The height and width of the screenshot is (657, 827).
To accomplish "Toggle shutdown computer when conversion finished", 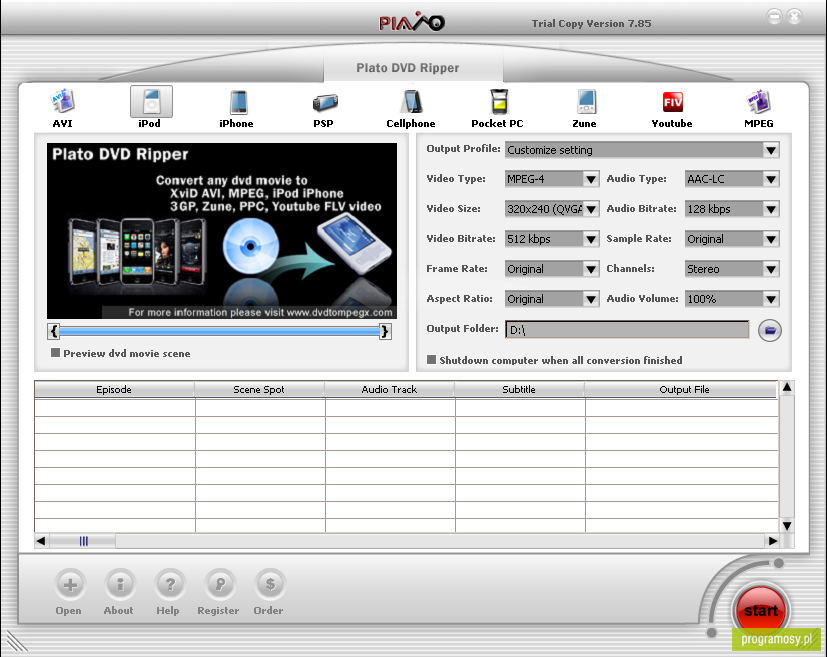I will 431,360.
